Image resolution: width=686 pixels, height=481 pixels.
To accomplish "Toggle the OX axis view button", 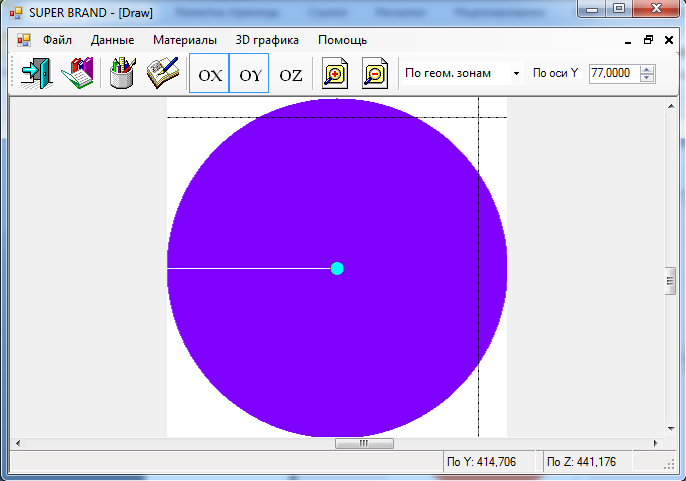I will point(209,73).
